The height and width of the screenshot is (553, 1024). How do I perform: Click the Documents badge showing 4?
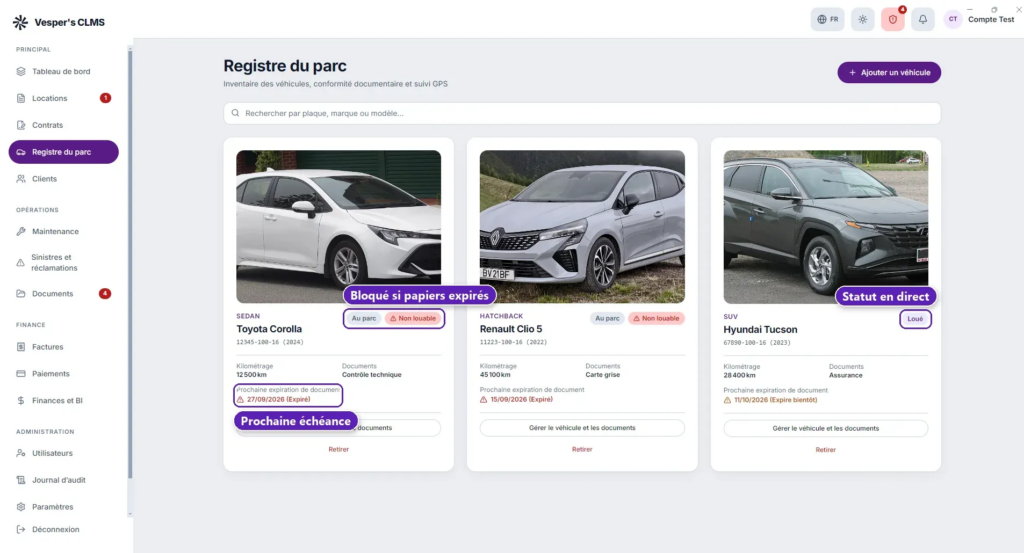click(x=104, y=294)
